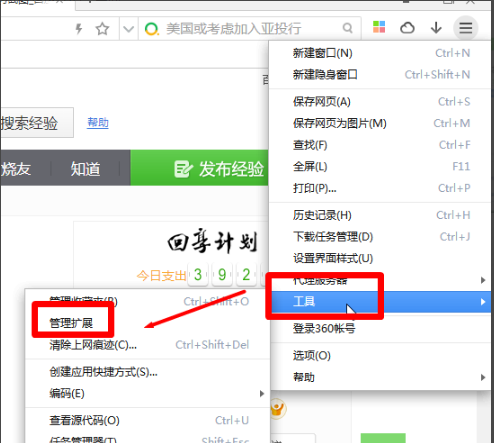This screenshot has height=443, width=494.
Task: Choose 打印(P)... menu entry
Action: pos(380,188)
